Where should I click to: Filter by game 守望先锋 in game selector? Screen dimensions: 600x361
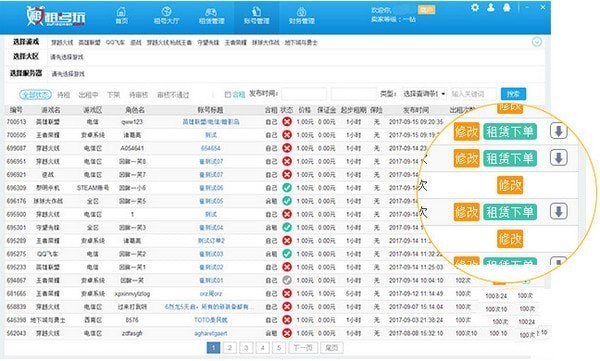pyautogui.click(x=208, y=42)
